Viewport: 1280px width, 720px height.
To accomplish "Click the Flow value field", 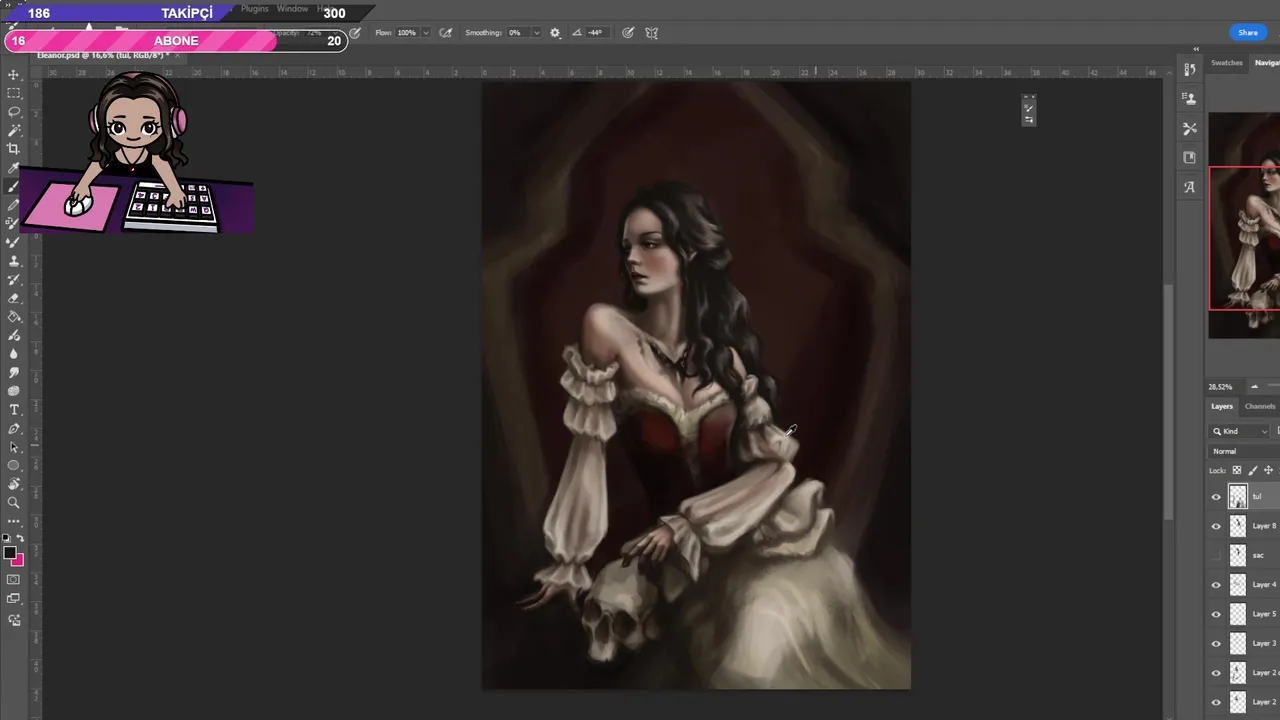I will tap(407, 33).
